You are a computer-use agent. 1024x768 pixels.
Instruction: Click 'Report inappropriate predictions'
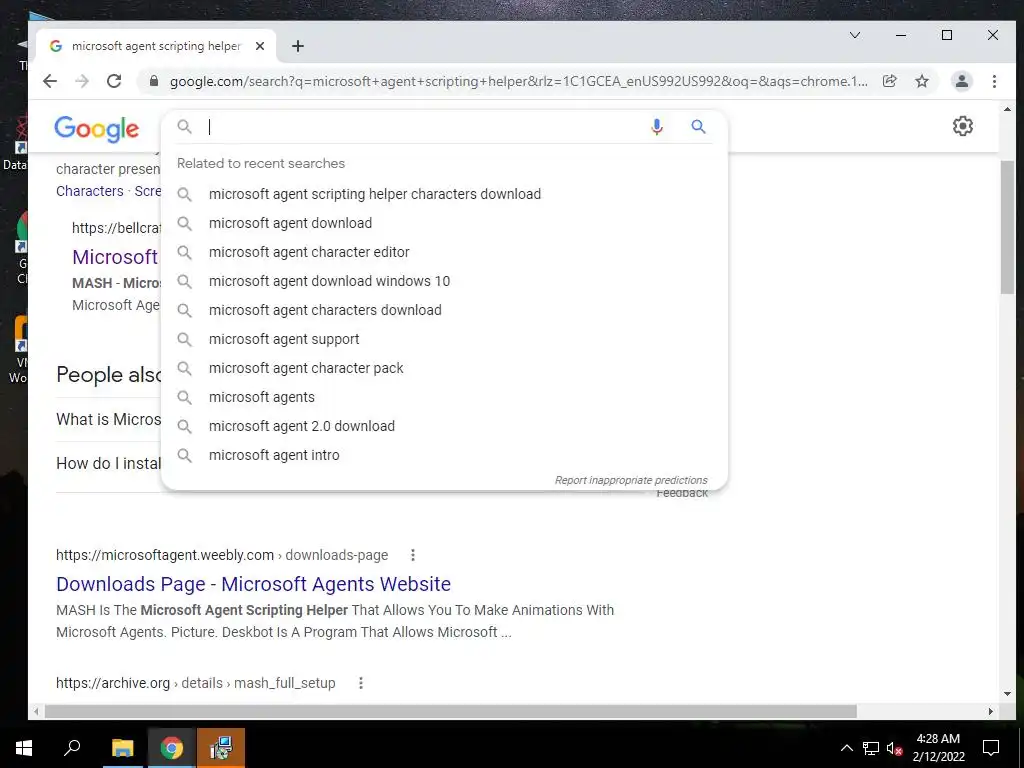tap(631, 480)
